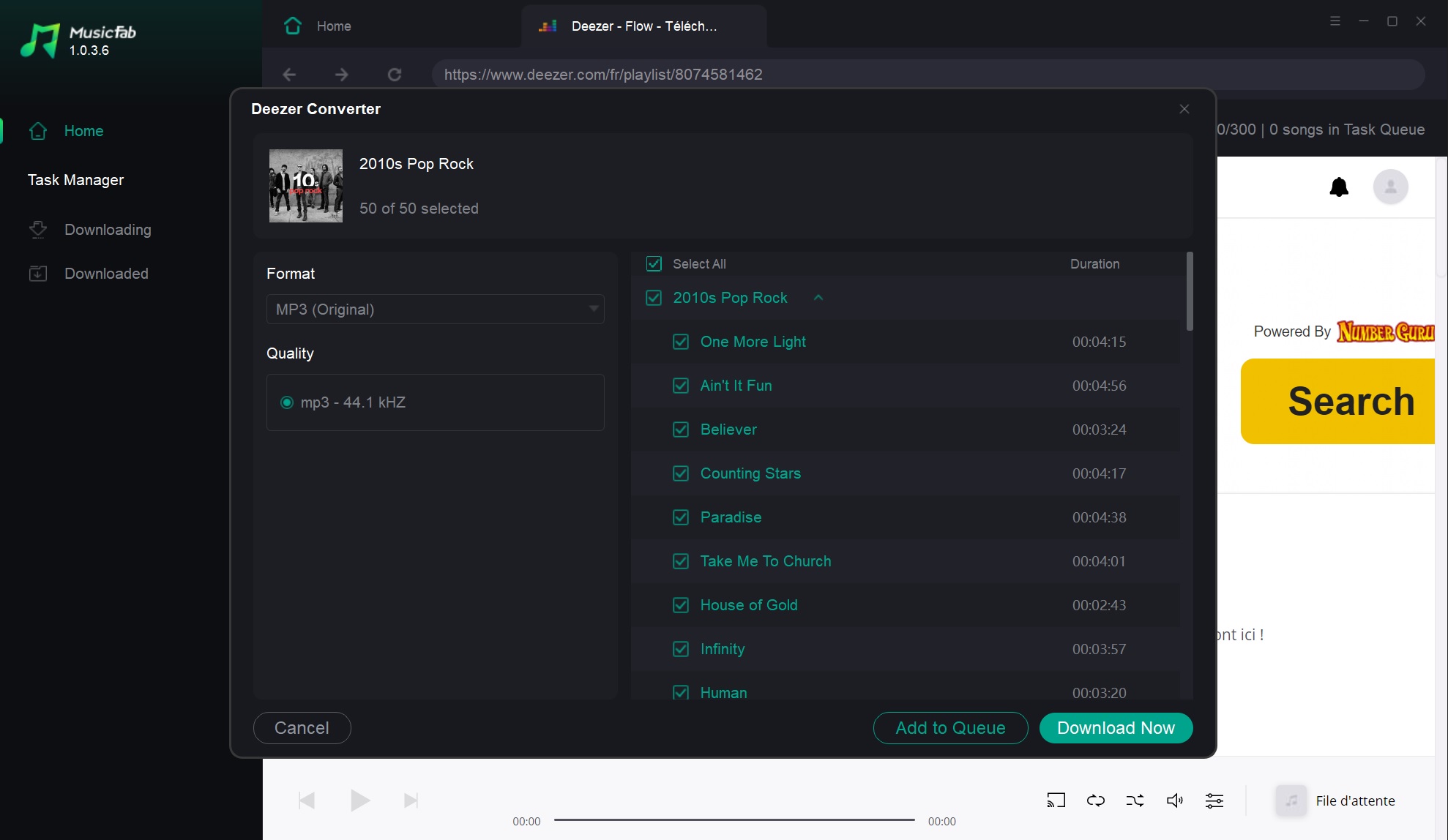This screenshot has width=1448, height=840.
Task: Click the playback progress slider bar
Action: (x=734, y=820)
